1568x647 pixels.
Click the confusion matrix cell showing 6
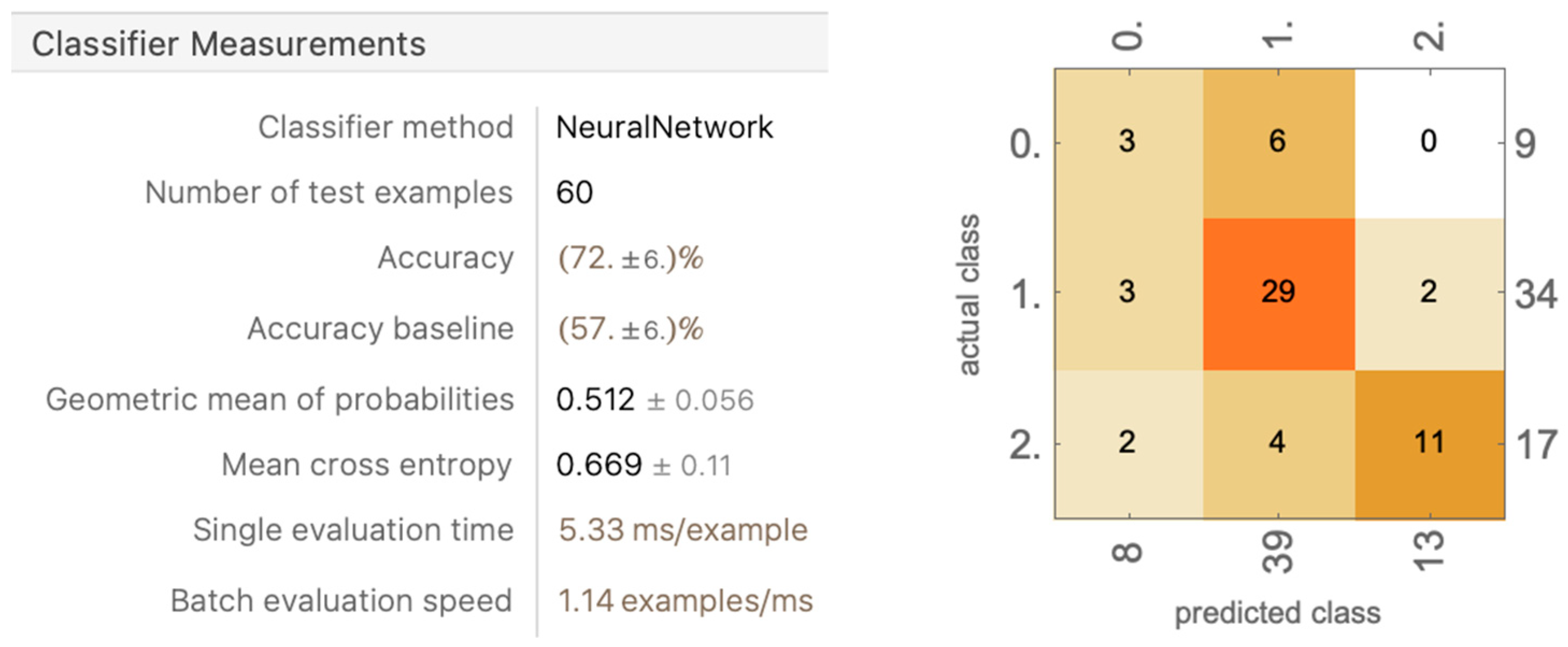tap(1278, 141)
